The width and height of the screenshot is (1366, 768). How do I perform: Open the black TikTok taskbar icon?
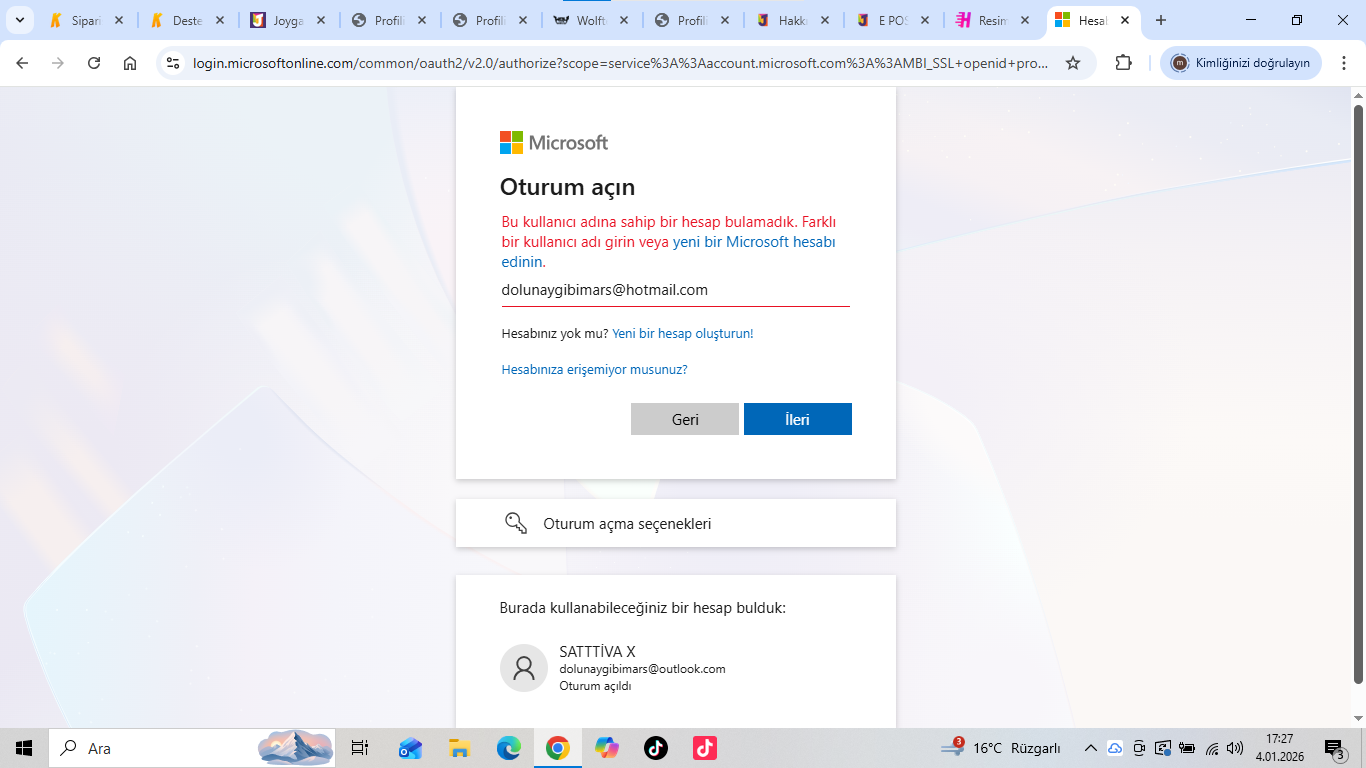tap(656, 748)
